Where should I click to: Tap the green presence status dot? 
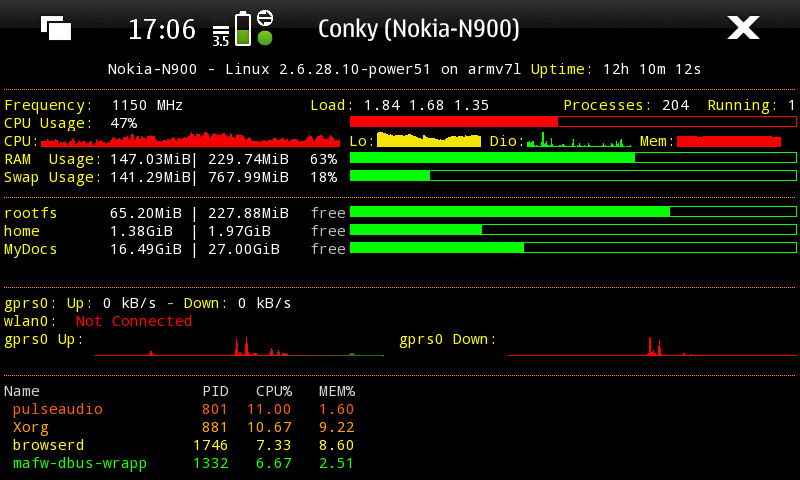point(265,38)
